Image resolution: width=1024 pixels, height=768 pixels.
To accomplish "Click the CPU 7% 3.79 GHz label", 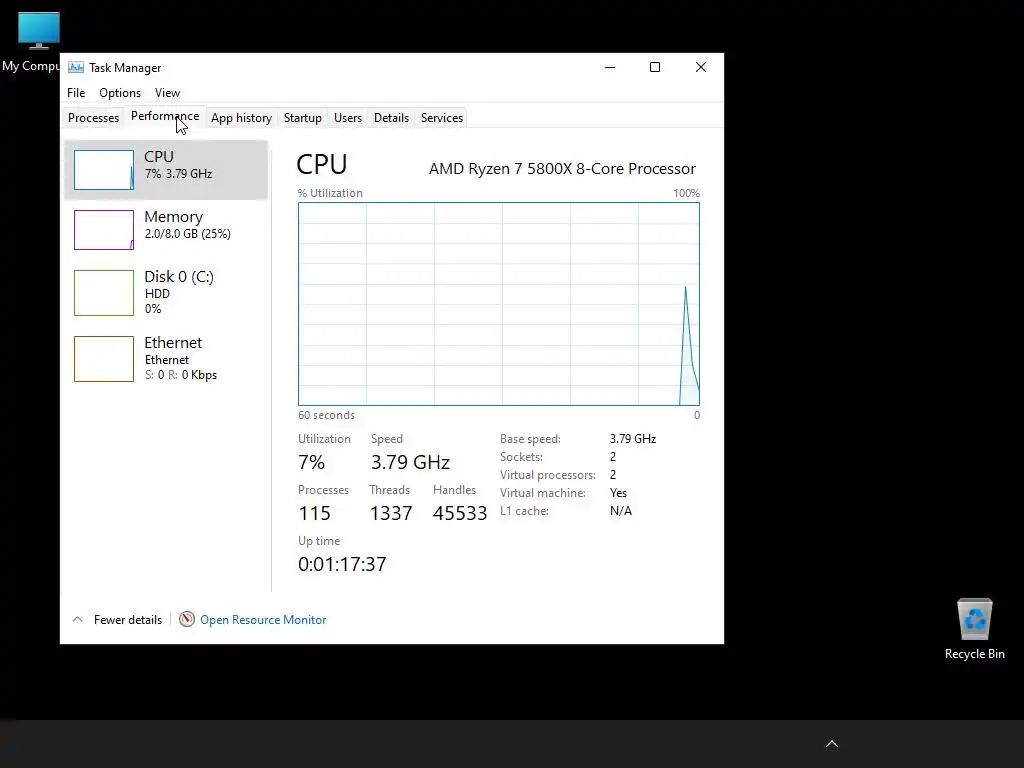I will click(x=178, y=174).
